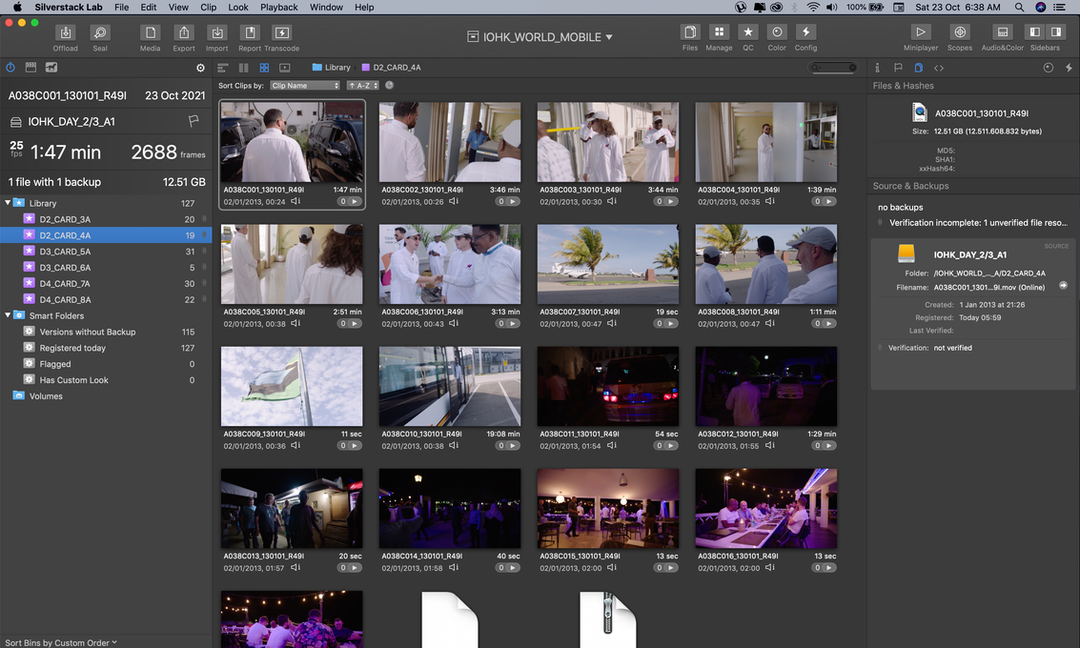Click the Report toolbar icon
This screenshot has height=648, width=1080.
249,33
